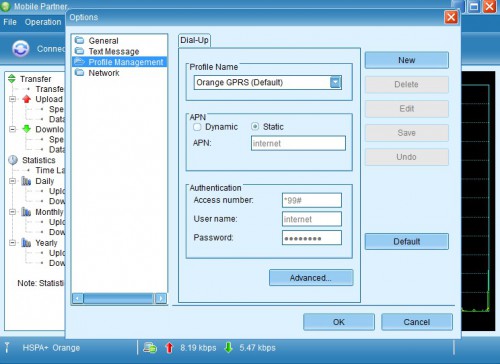Click the Daily bar chart icon
This screenshot has height=364, width=500.
tap(26, 181)
